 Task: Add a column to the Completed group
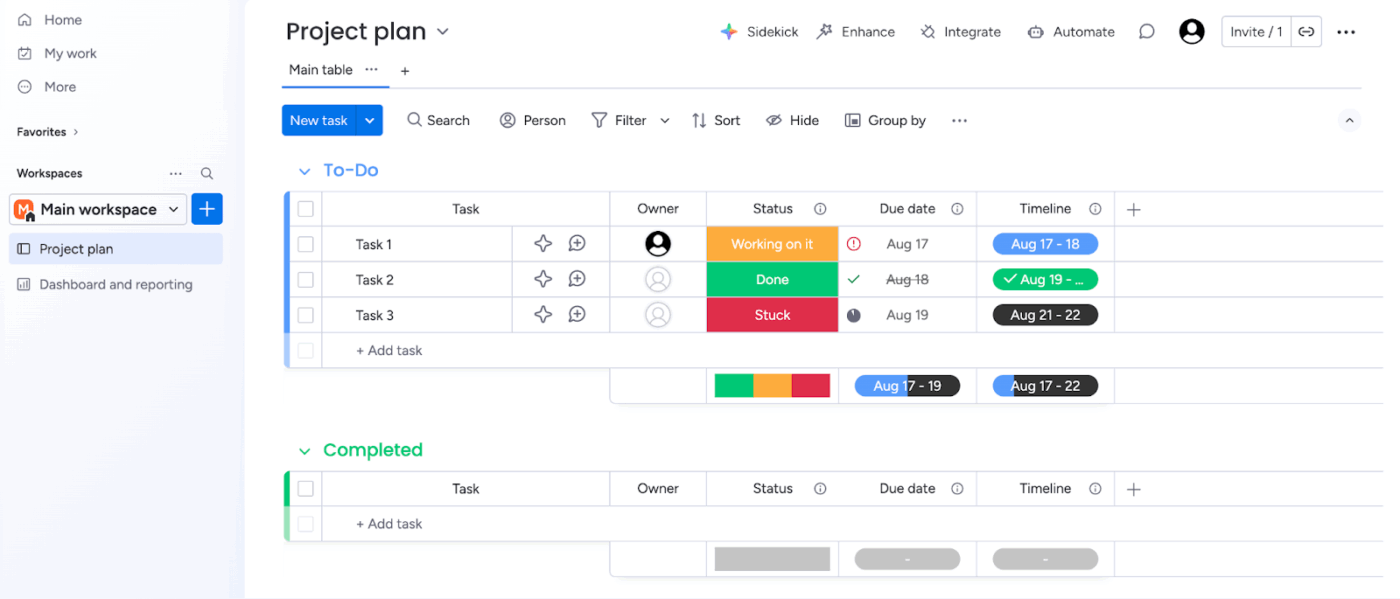pyautogui.click(x=1133, y=489)
